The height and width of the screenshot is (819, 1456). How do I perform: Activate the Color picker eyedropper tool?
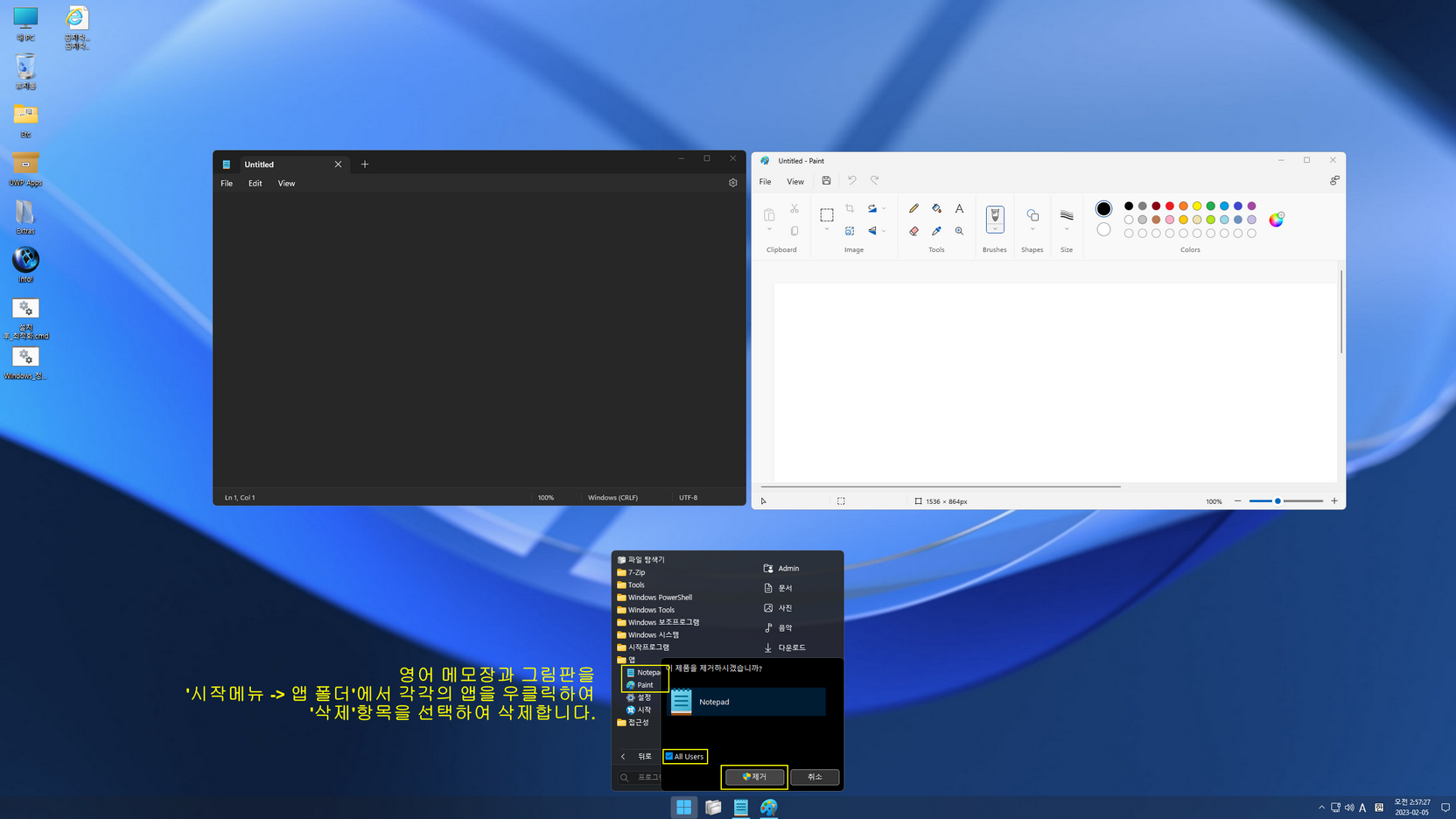coord(936,231)
